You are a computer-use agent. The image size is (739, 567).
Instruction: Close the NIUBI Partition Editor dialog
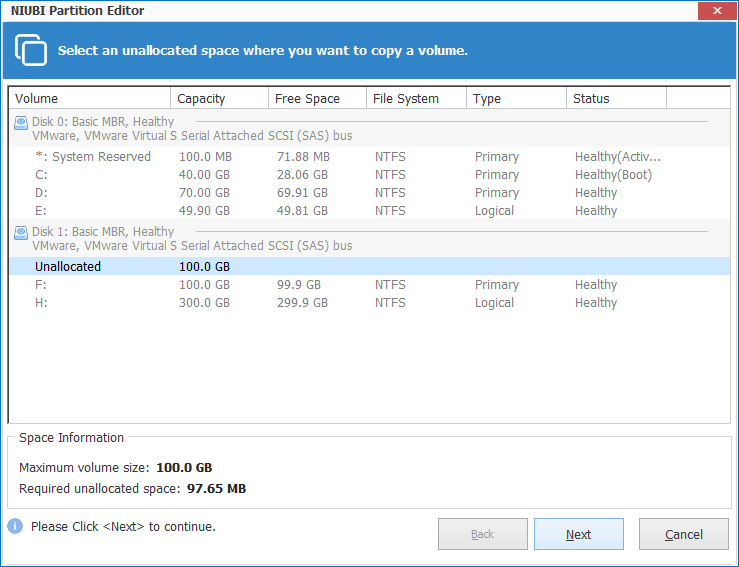[715, 11]
